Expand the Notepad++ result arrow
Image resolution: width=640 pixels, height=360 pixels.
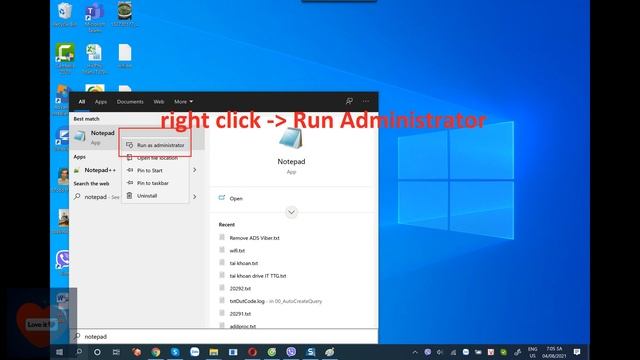point(195,170)
